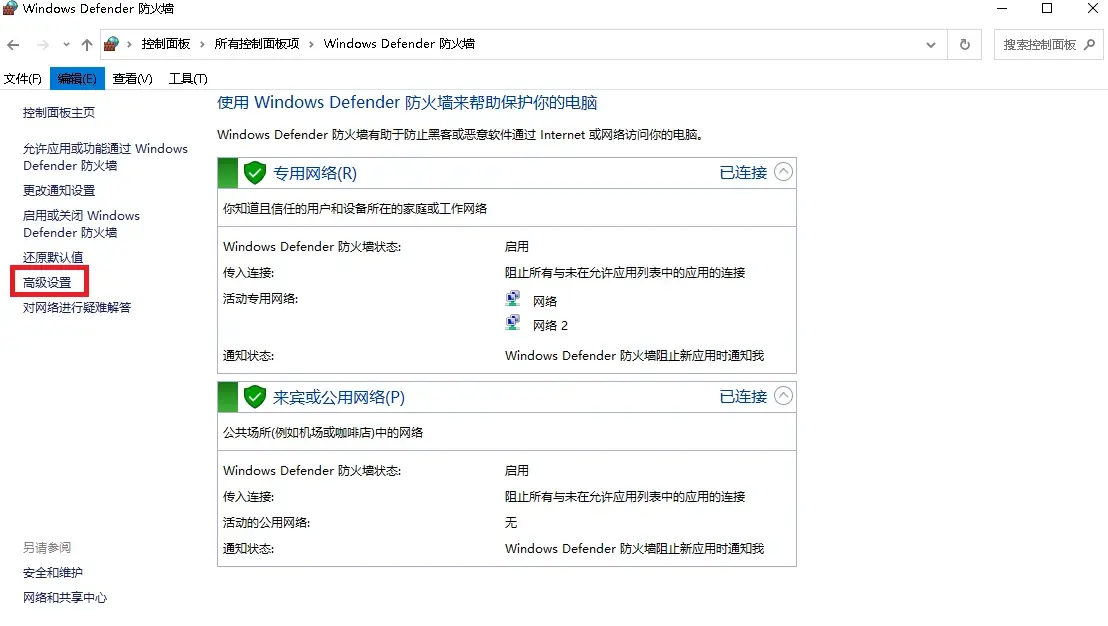Image resolution: width=1108 pixels, height=626 pixels.
Task: Click 启用或关闭 Windows Defender 防火墙 link
Action: pyautogui.click(x=81, y=224)
